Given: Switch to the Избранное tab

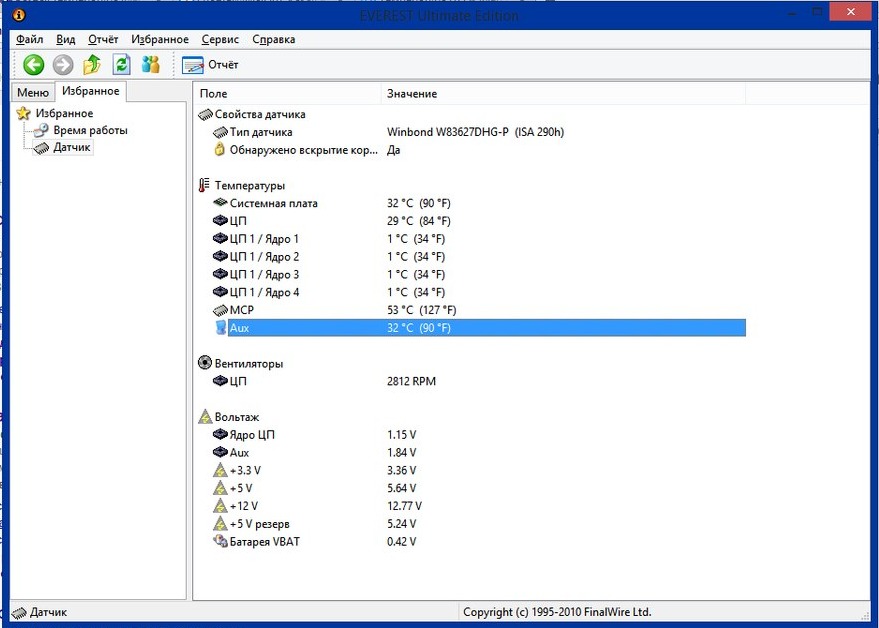Looking at the screenshot, I should click(x=90, y=92).
